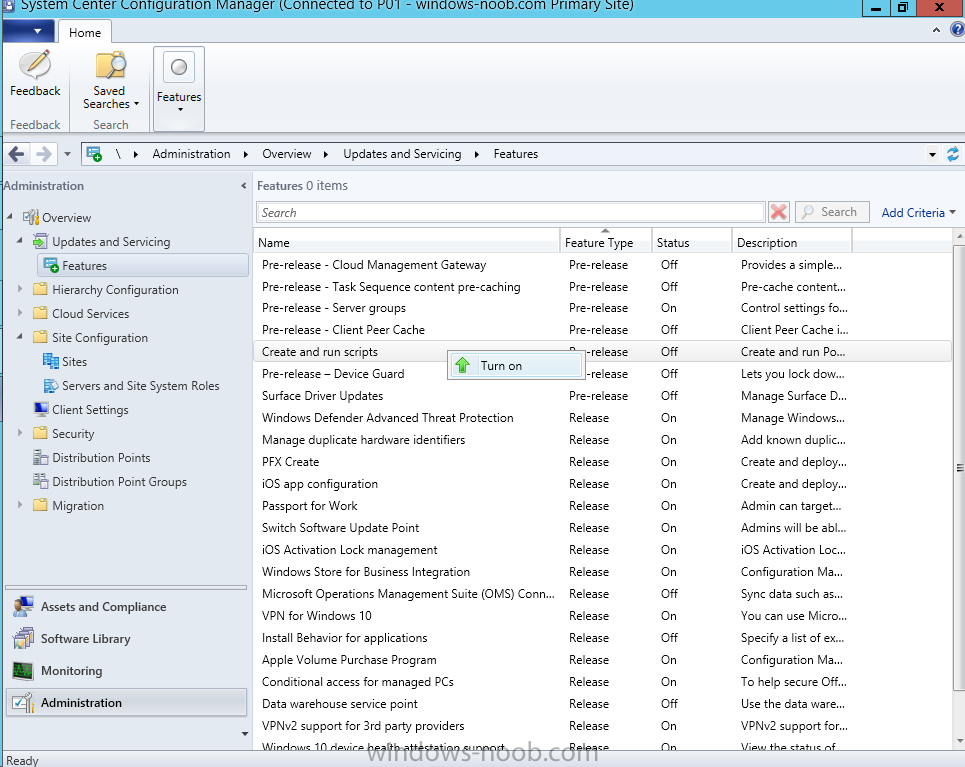Click the Sites icon in tree
The width and height of the screenshot is (965, 767).
click(x=50, y=361)
